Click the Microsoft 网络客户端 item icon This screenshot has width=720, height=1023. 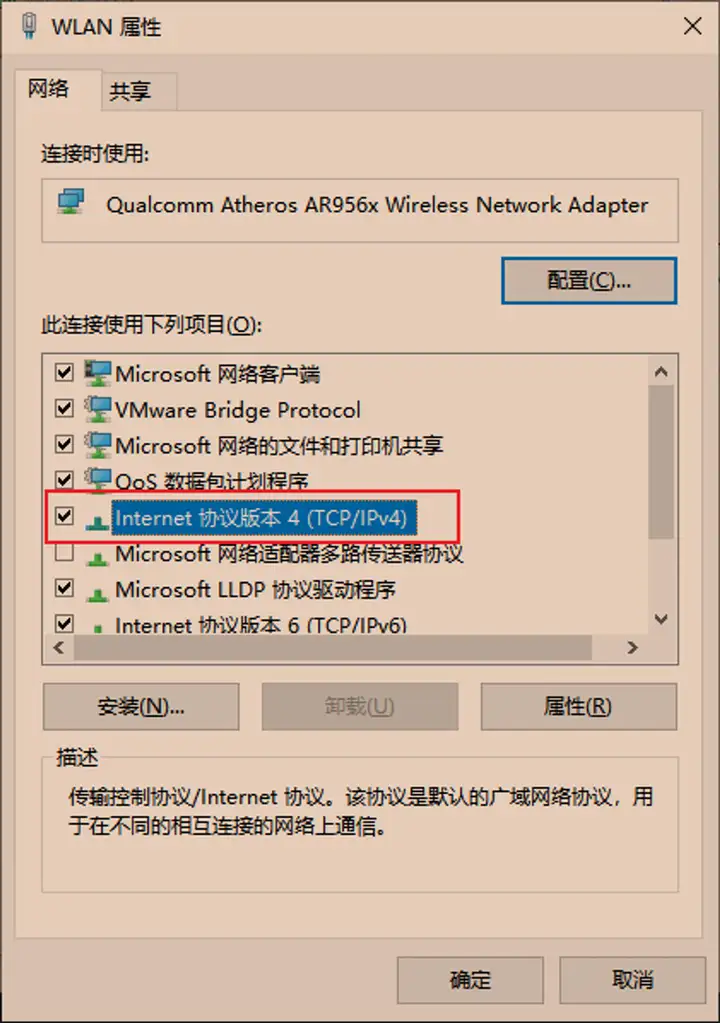[x=98, y=373]
